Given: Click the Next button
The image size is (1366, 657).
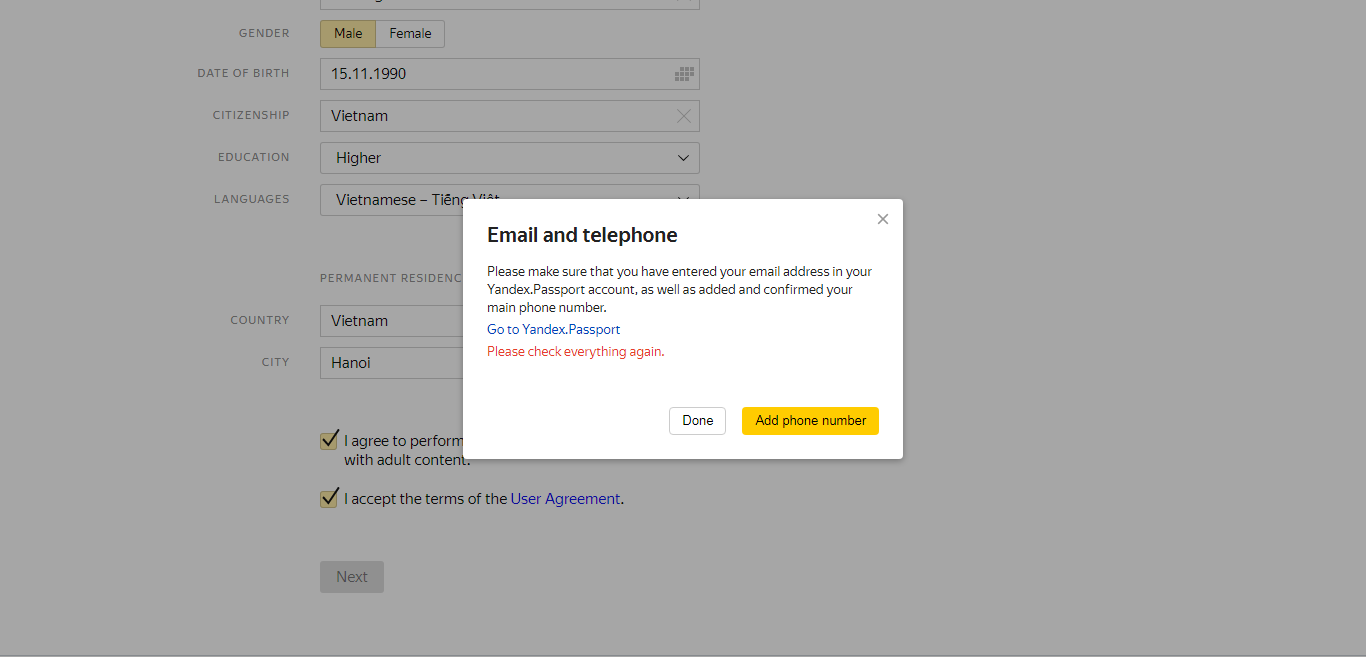Looking at the screenshot, I should (x=352, y=577).
